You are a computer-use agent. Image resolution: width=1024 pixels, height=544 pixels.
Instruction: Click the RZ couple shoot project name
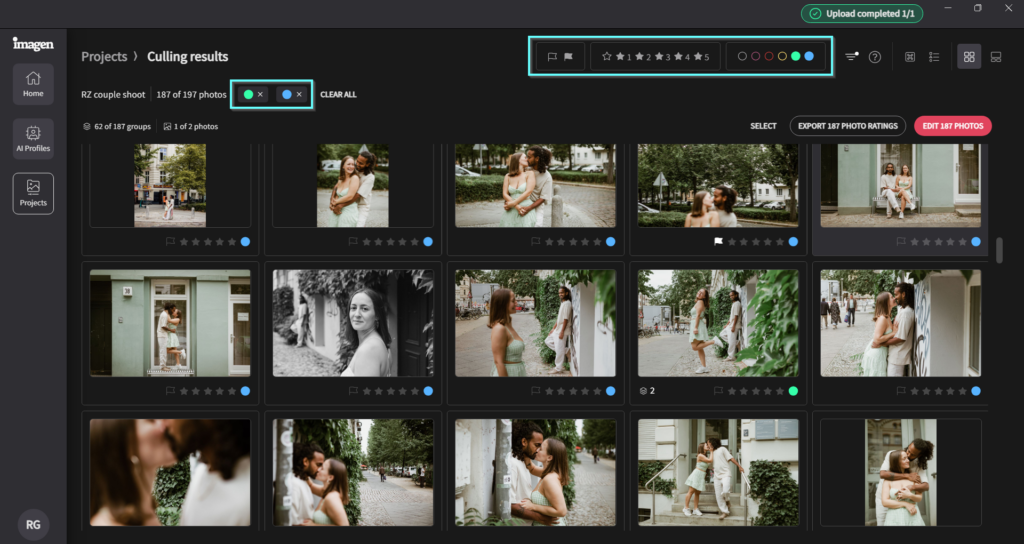113,95
